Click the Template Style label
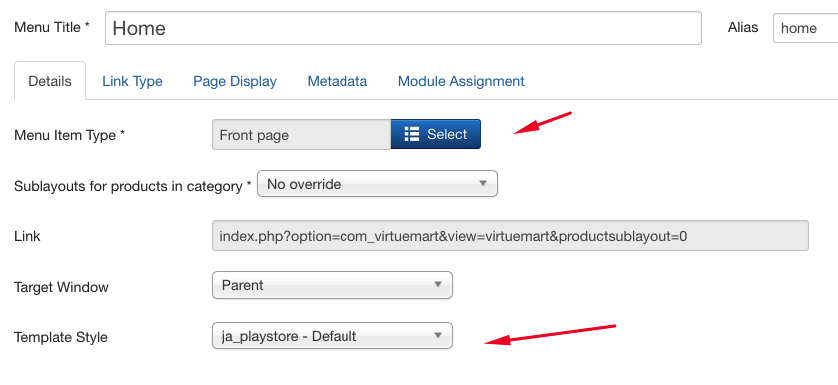This screenshot has width=838, height=385. [61, 337]
